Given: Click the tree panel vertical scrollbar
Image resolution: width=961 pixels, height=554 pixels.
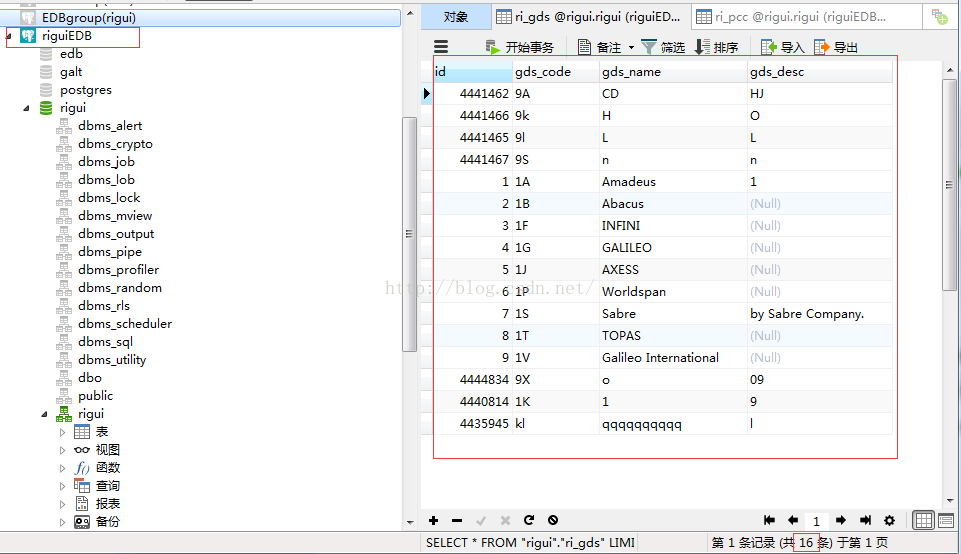Looking at the screenshot, I should click(409, 234).
